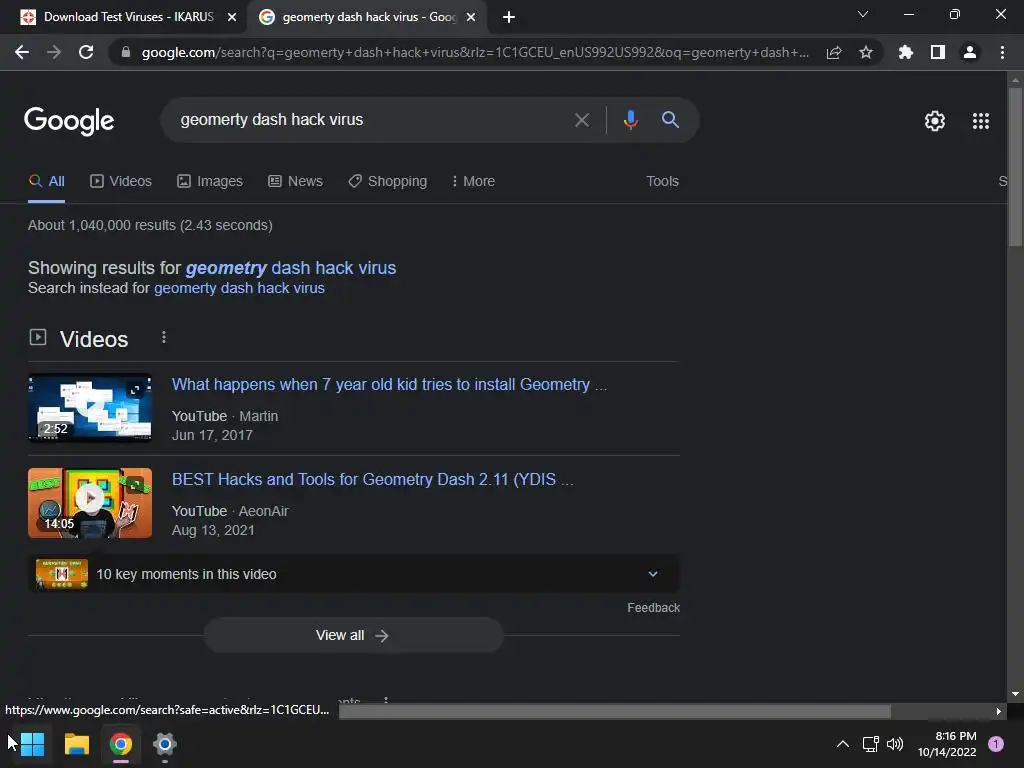Show hidden system tray icons

click(843, 744)
